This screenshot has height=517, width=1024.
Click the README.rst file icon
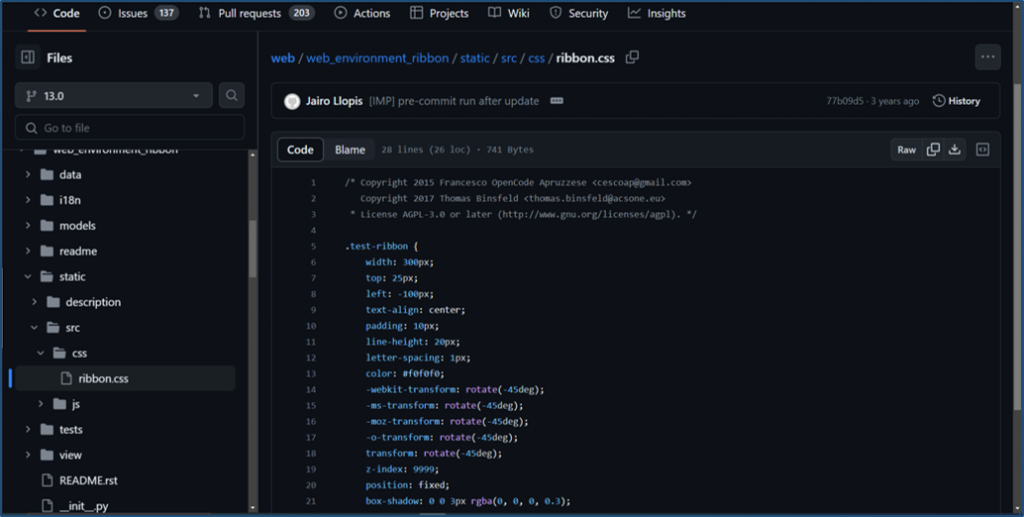tap(47, 480)
